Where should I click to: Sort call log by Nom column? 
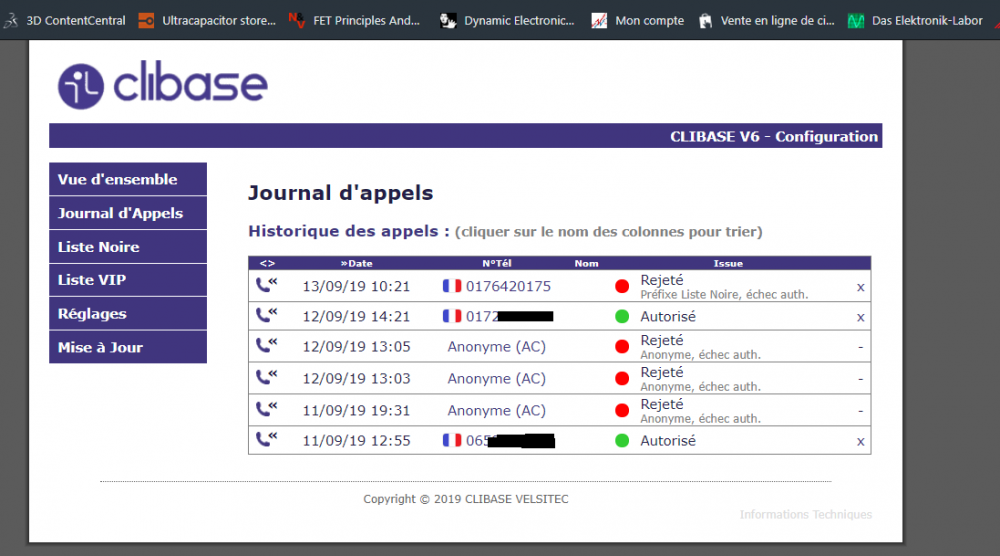[x=586, y=263]
